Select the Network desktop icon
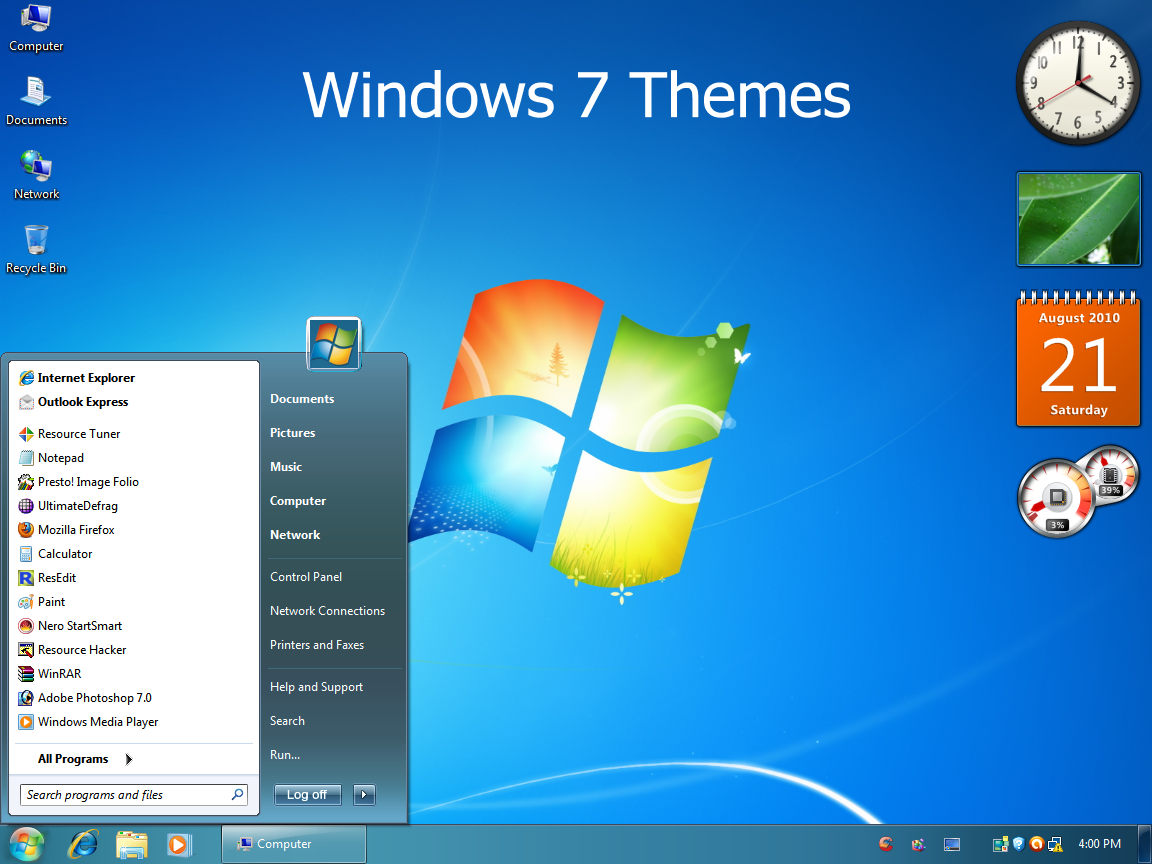 [36, 175]
